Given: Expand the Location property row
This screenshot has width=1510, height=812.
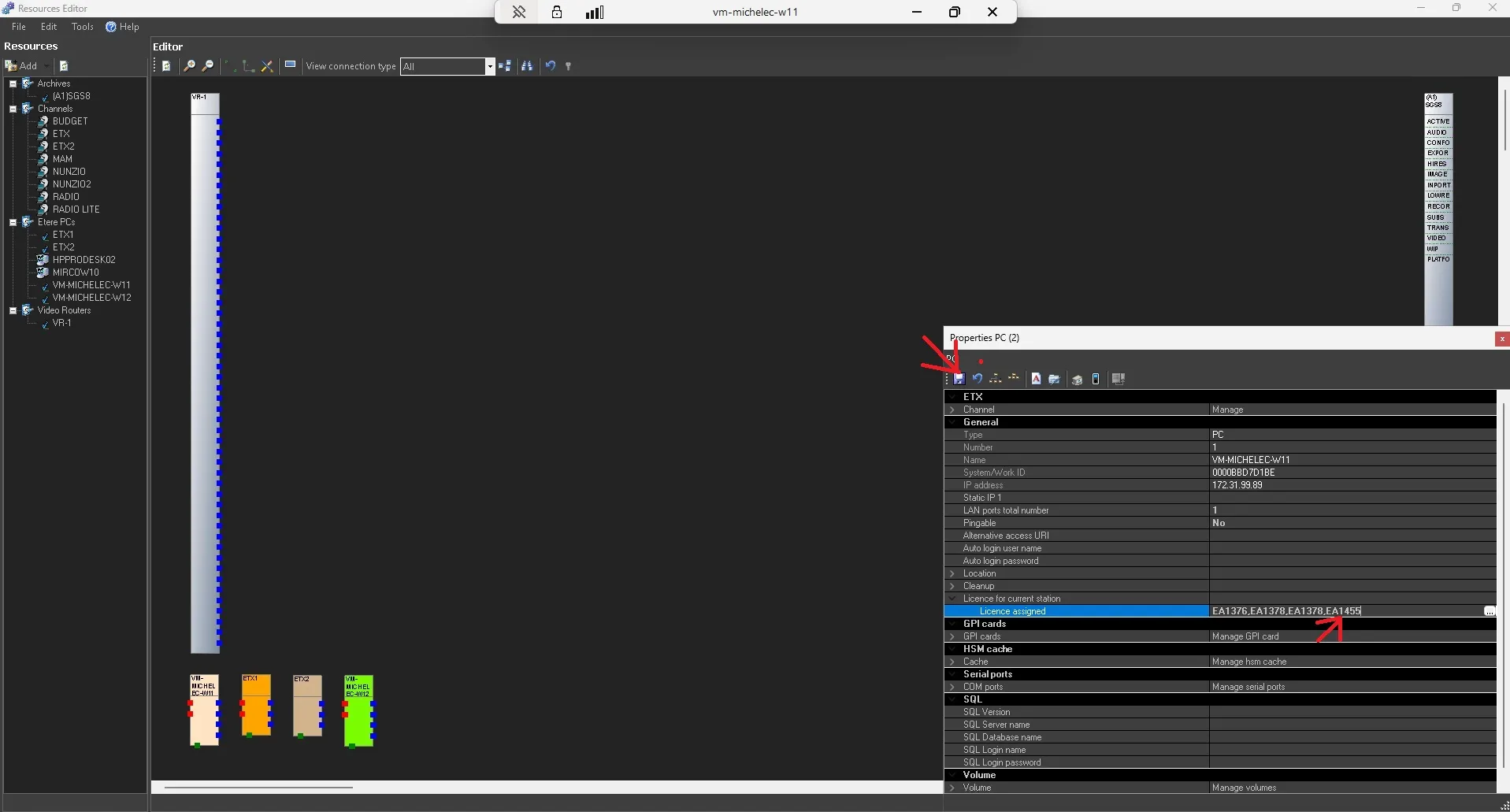Looking at the screenshot, I should [x=952, y=573].
